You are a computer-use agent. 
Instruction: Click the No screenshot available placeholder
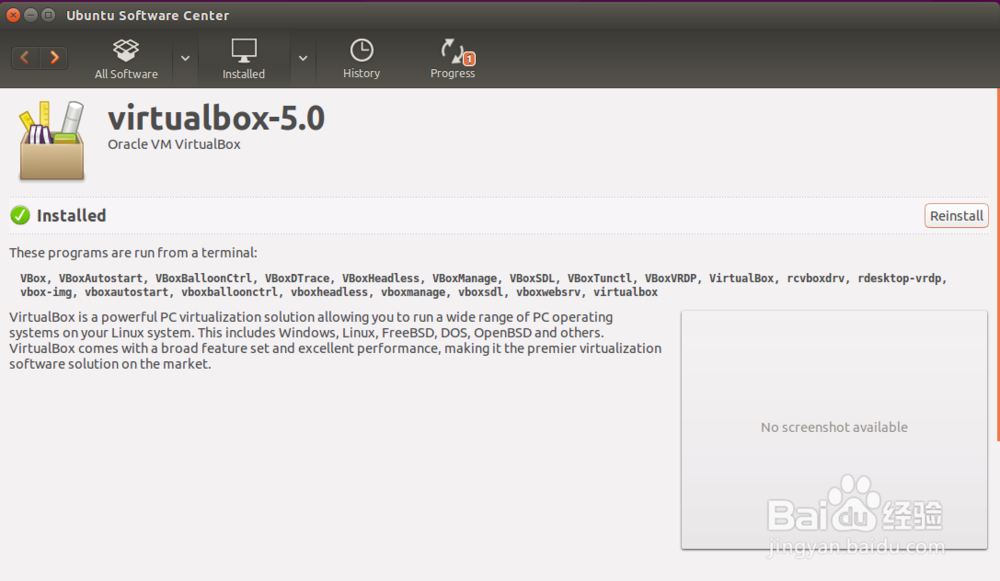point(834,427)
